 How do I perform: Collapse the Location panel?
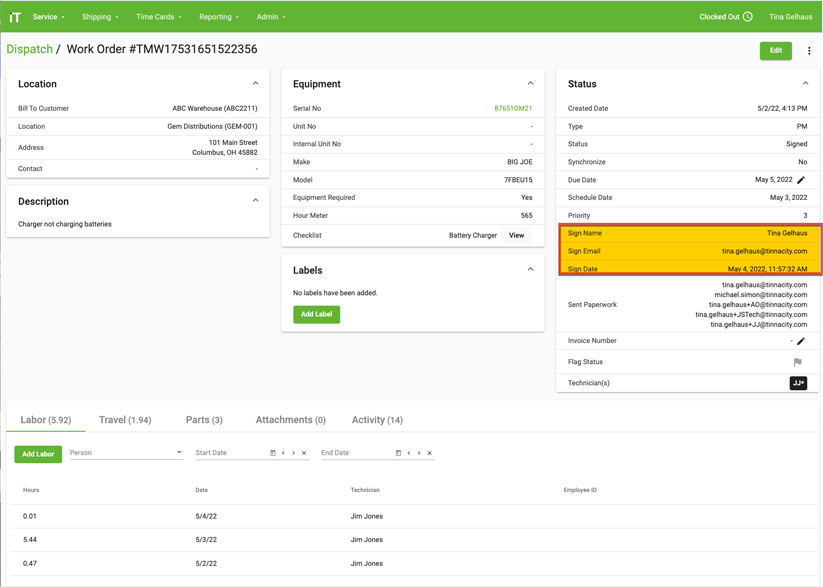tap(255, 84)
